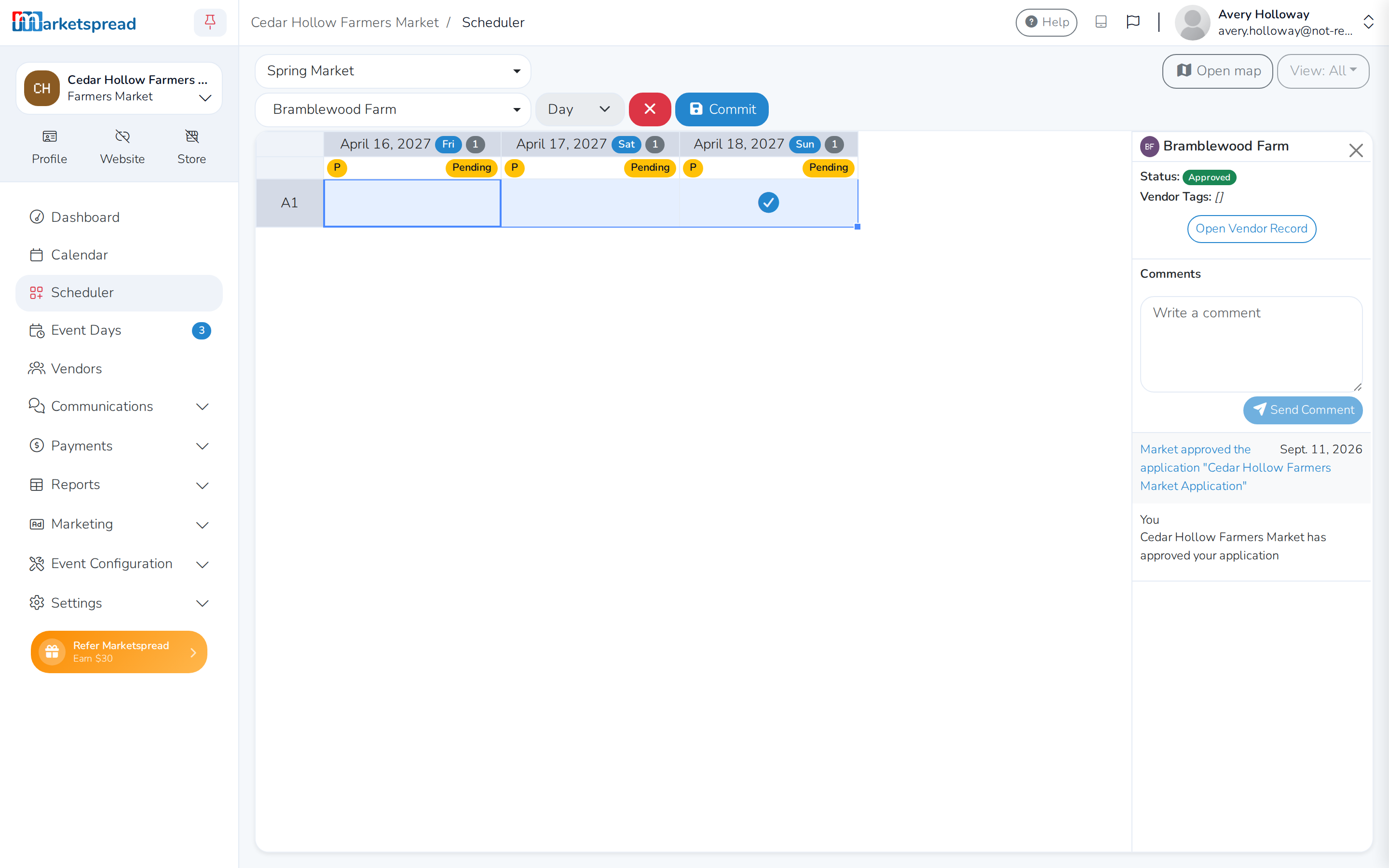Open the Bramblewood Farm vendor dropdown
Image resolution: width=1389 pixels, height=868 pixels.
click(393, 109)
